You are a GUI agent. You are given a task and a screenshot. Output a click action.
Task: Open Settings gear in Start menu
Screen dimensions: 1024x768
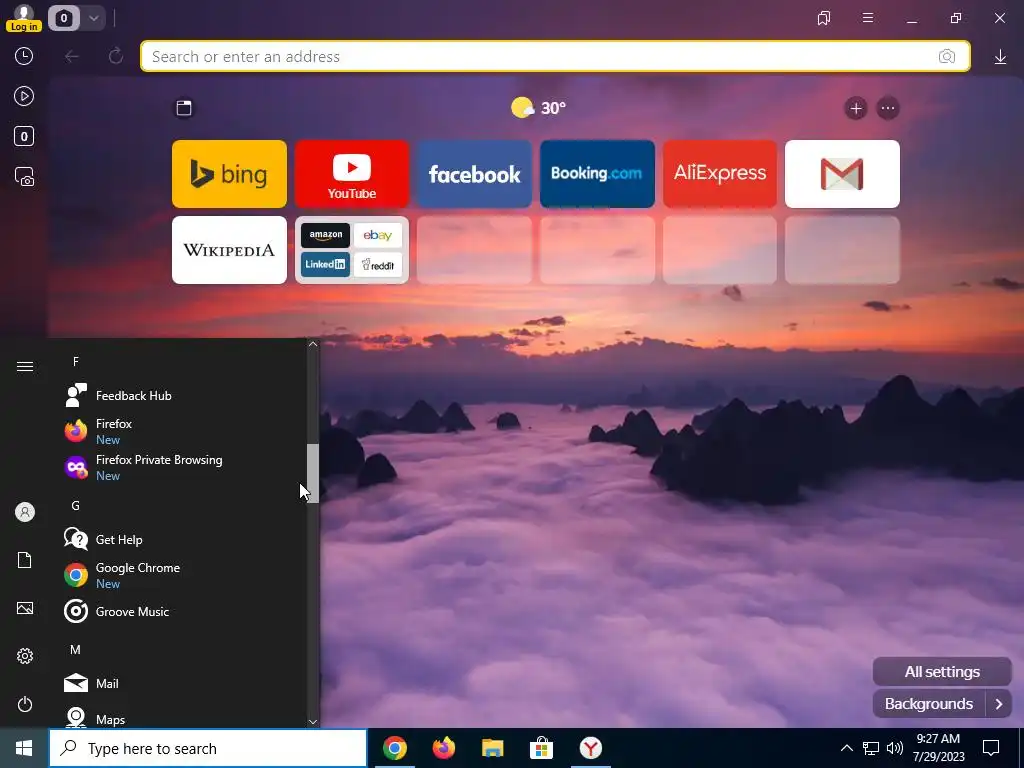(25, 656)
